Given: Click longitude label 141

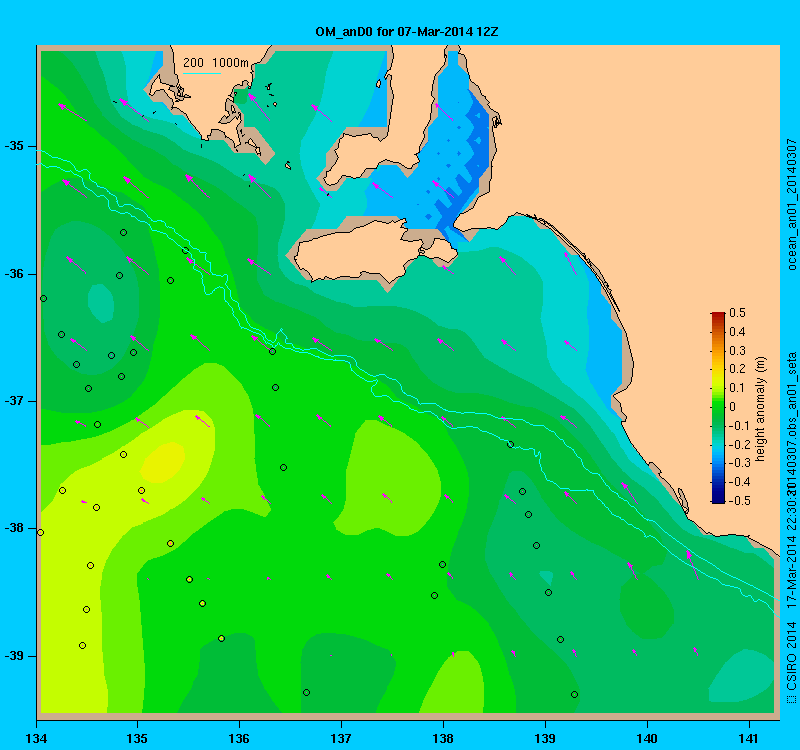Looking at the screenshot, I should 749,738.
